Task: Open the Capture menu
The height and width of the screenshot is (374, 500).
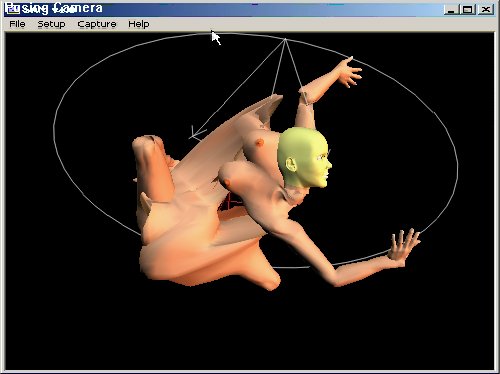Action: [x=97, y=24]
